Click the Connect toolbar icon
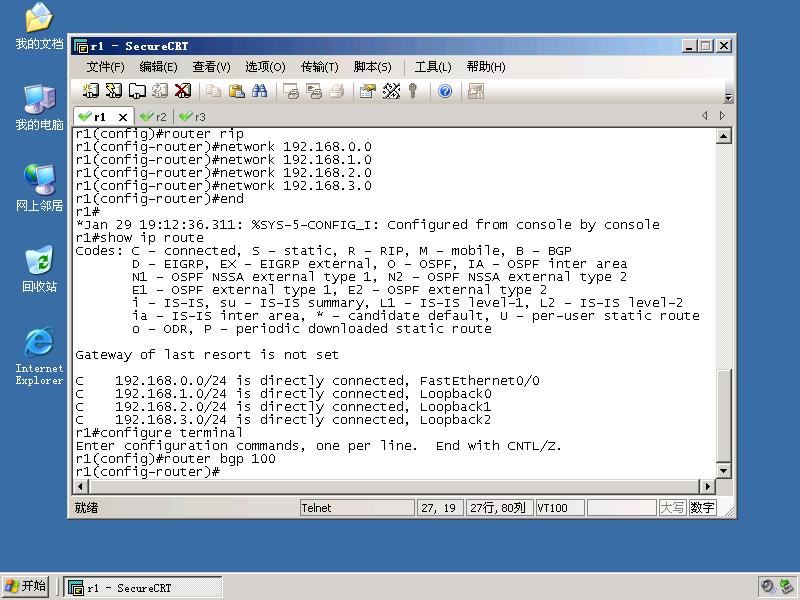 (x=90, y=91)
